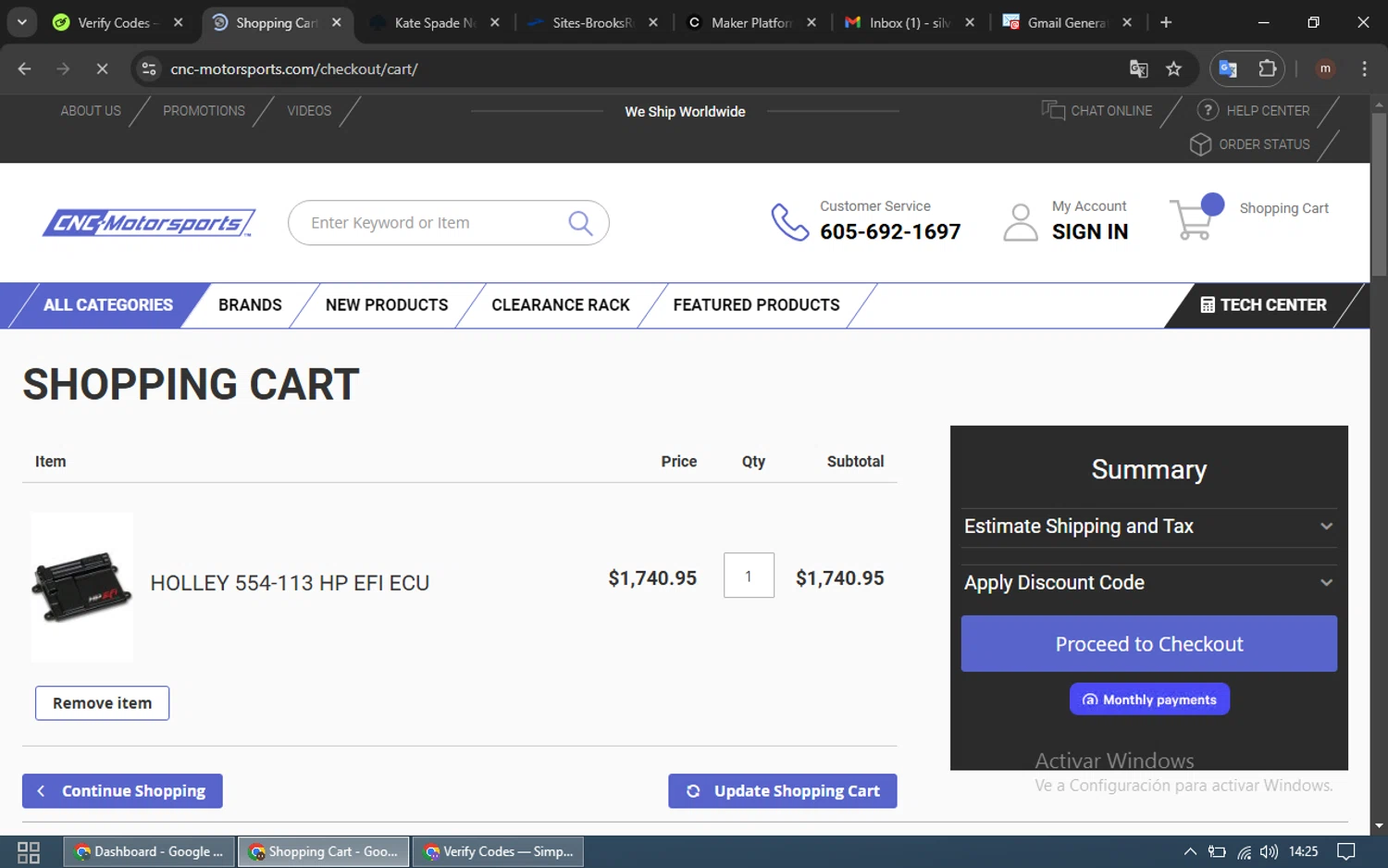Open HOLLEY 554-113 HP EFI ECU product
This screenshot has height=868, width=1388.
click(290, 583)
